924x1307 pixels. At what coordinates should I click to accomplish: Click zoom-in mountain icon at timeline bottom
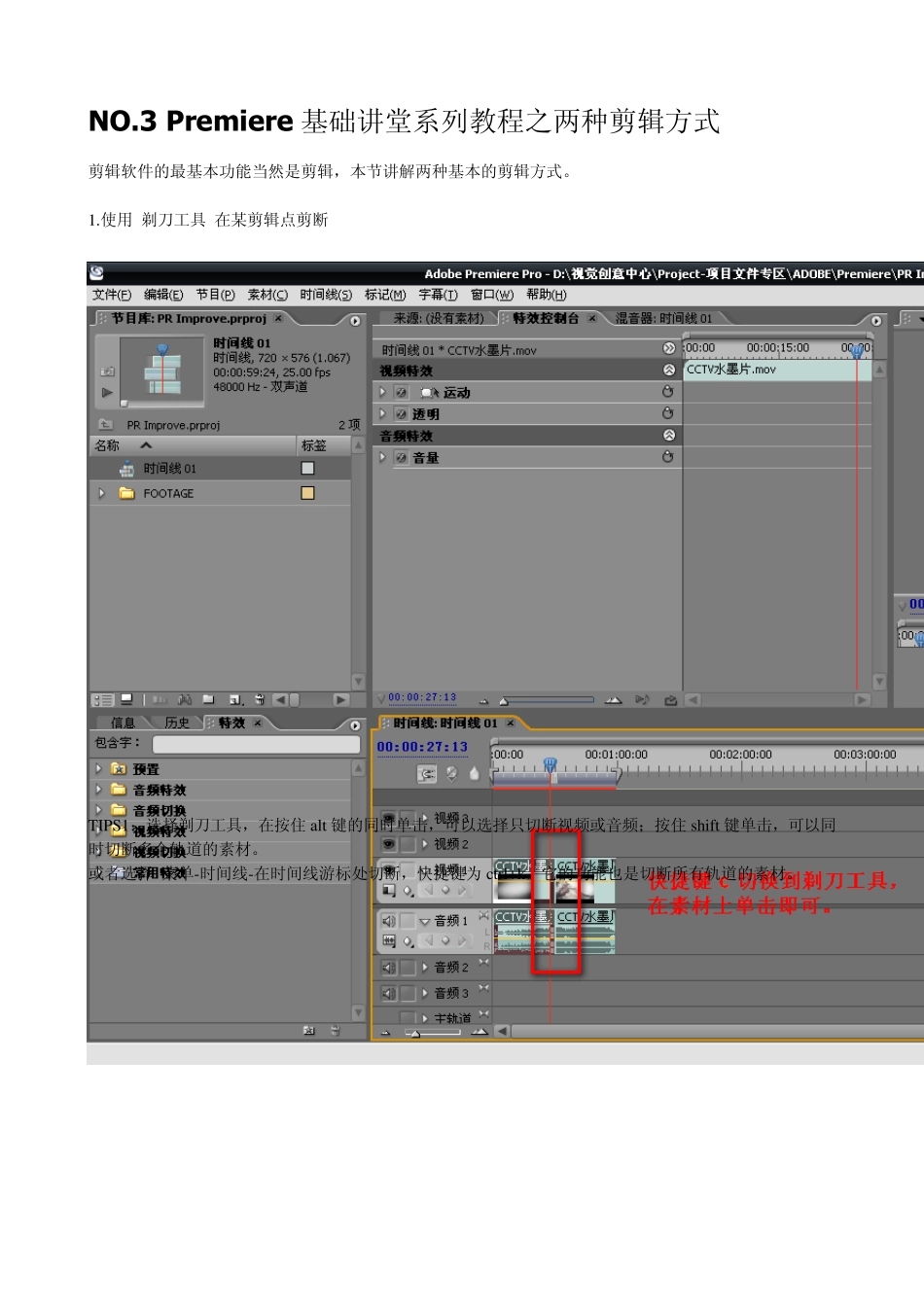coord(480,1032)
